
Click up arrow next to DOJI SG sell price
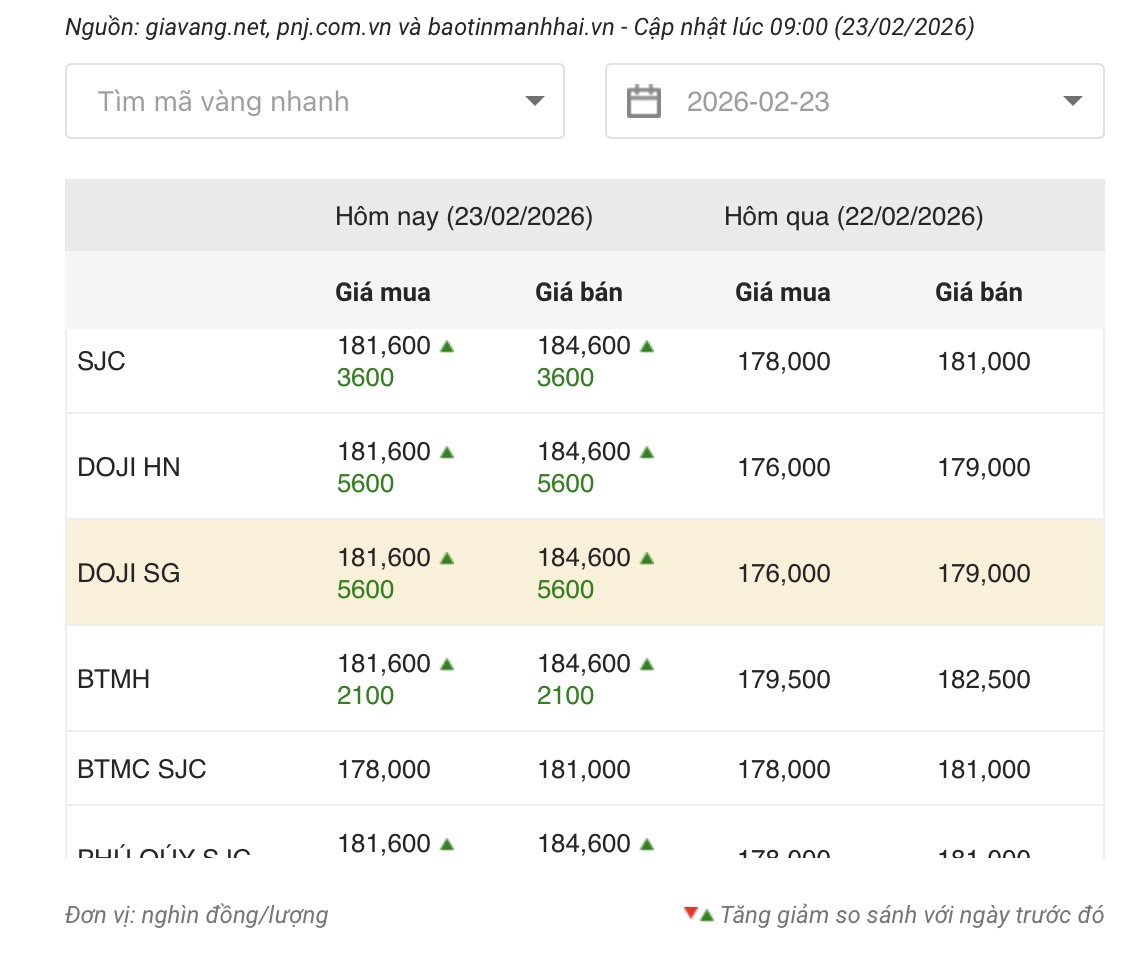coord(647,558)
